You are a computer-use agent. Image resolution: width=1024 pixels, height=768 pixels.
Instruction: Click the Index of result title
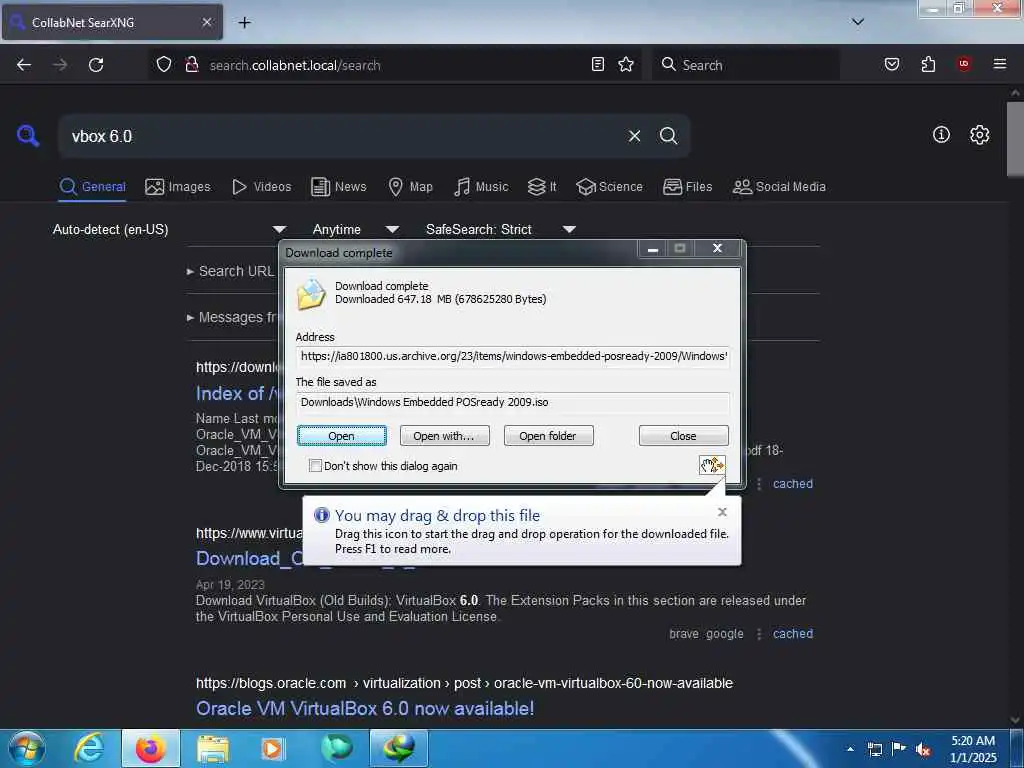click(x=236, y=394)
